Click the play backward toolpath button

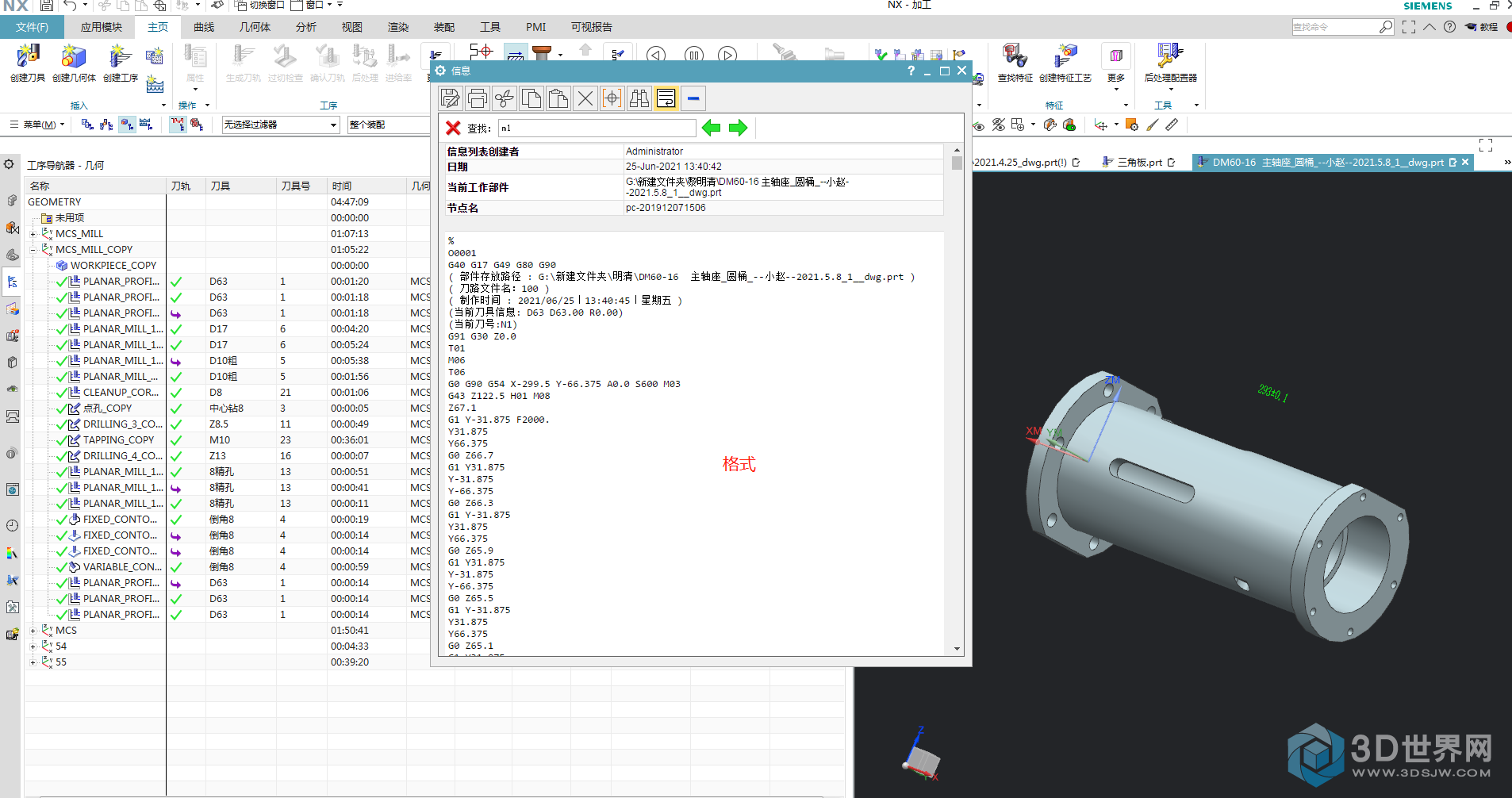(x=656, y=55)
